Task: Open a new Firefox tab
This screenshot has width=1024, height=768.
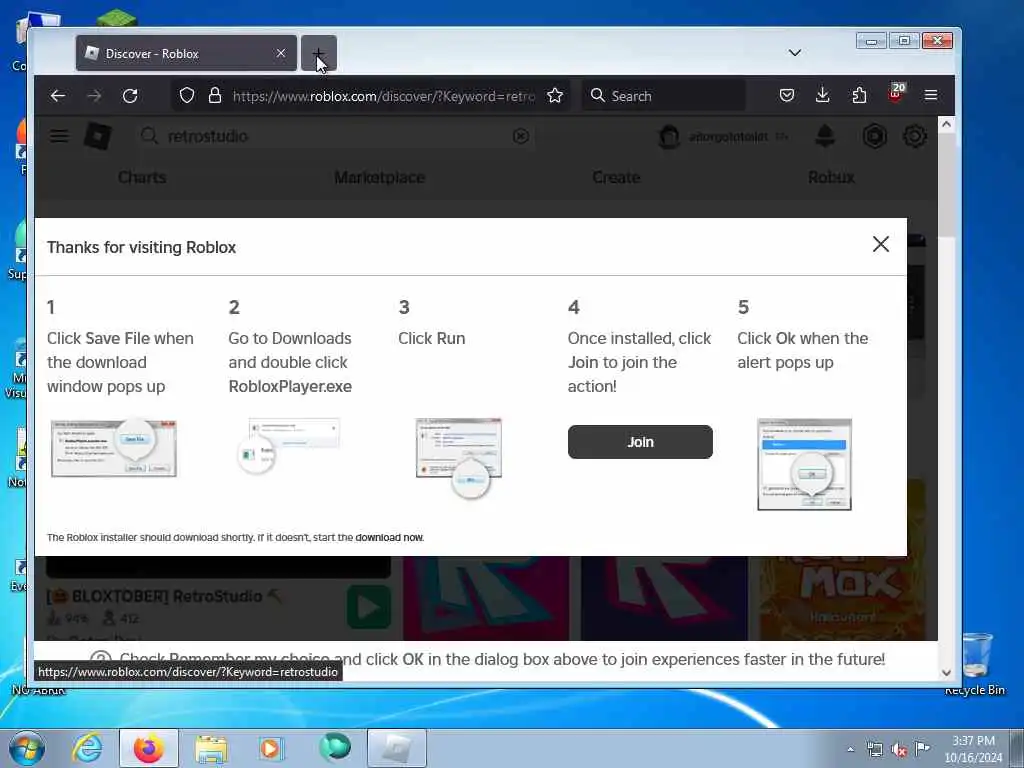Action: 318,54
